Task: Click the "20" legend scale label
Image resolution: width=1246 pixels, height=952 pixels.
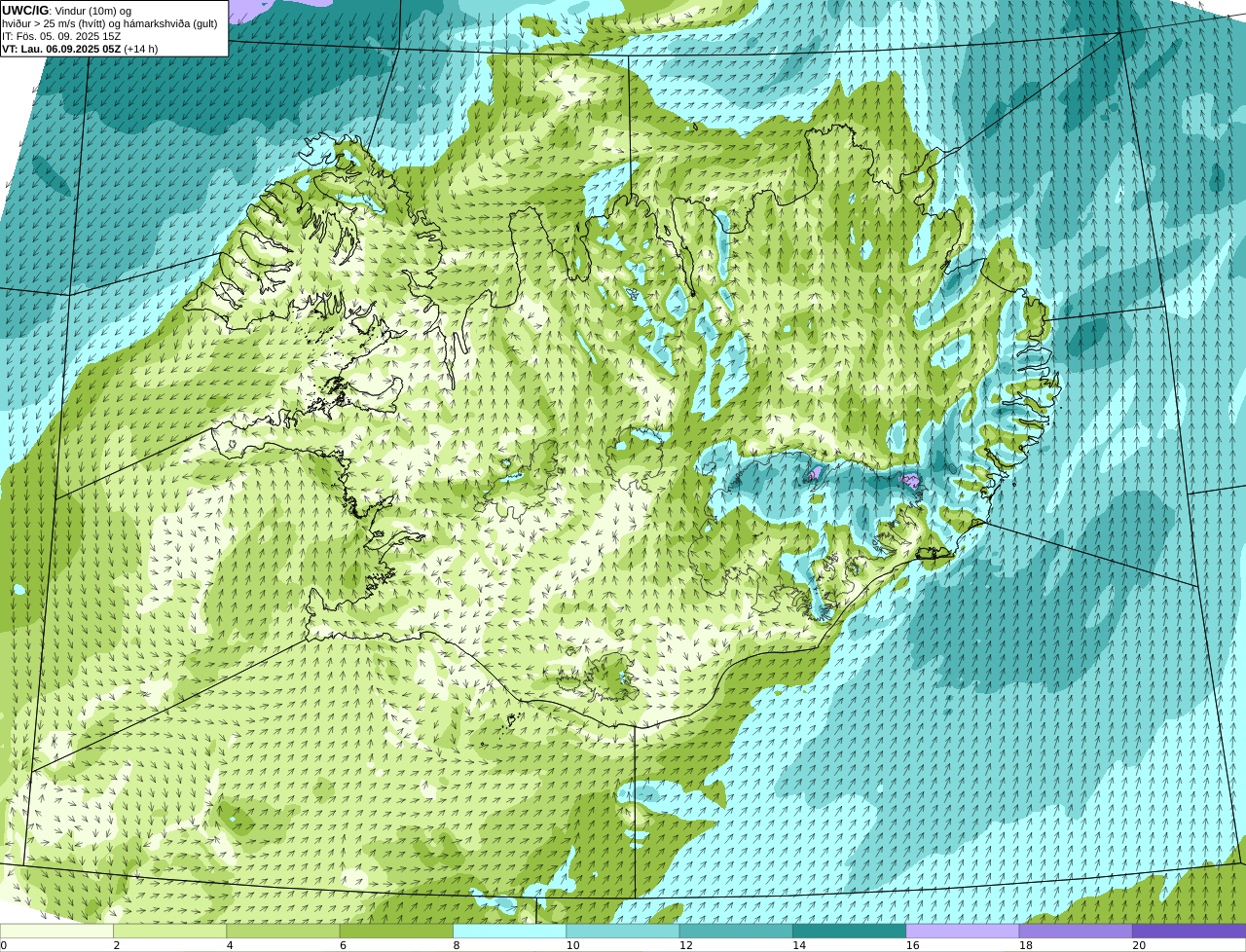Action: 1139,945
